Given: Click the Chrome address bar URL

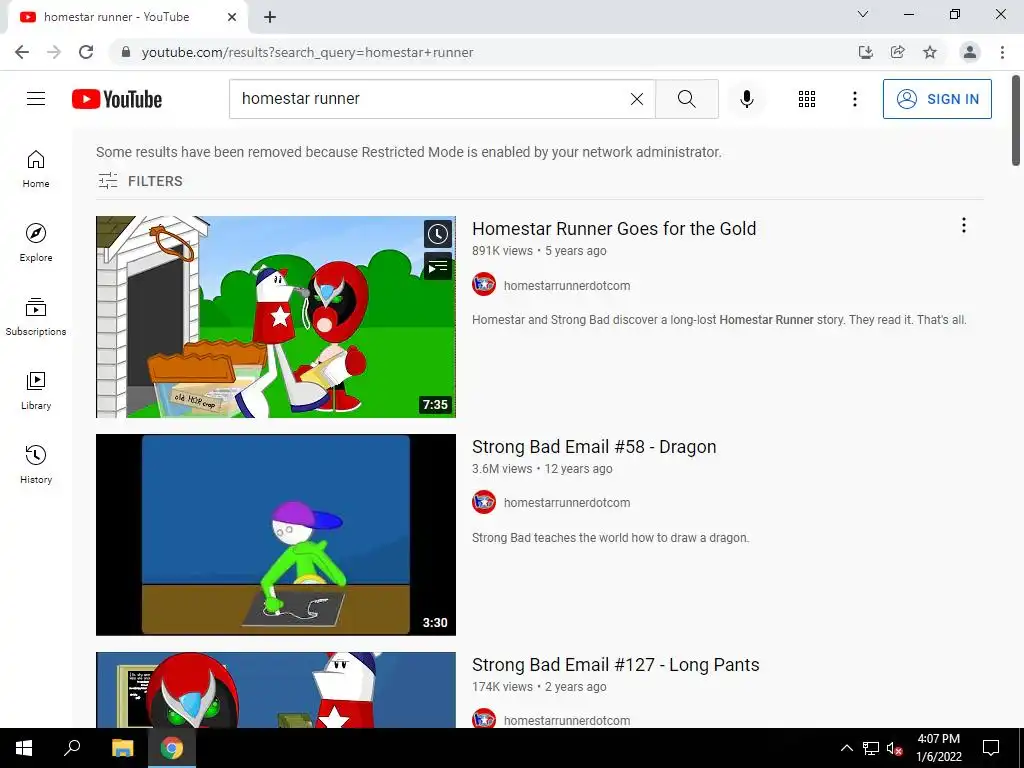Looking at the screenshot, I should click(307, 52).
